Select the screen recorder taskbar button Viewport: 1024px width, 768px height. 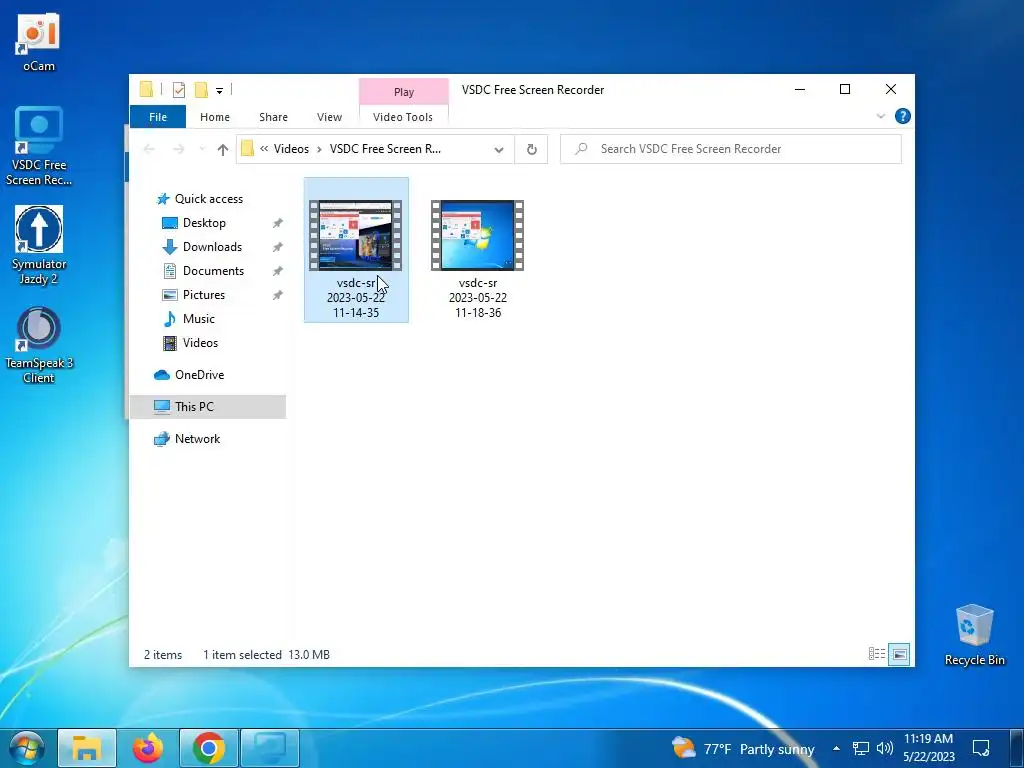pyautogui.click(x=270, y=748)
